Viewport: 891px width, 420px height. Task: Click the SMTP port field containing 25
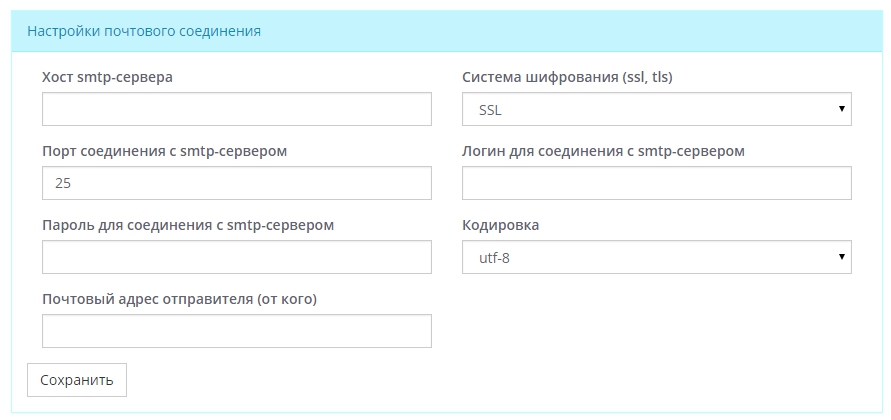(x=236, y=183)
